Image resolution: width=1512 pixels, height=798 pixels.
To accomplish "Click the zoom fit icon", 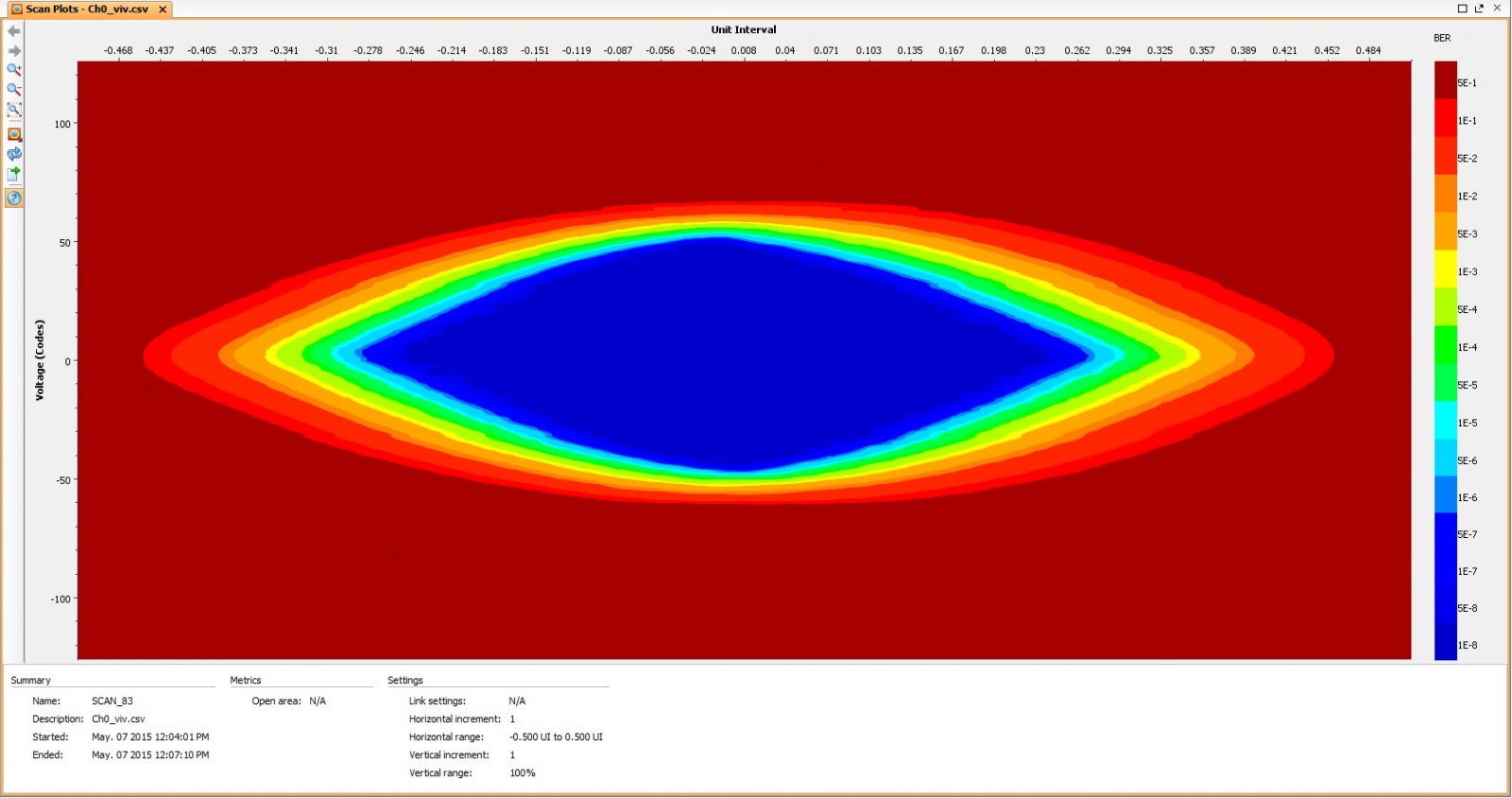I will [14, 110].
